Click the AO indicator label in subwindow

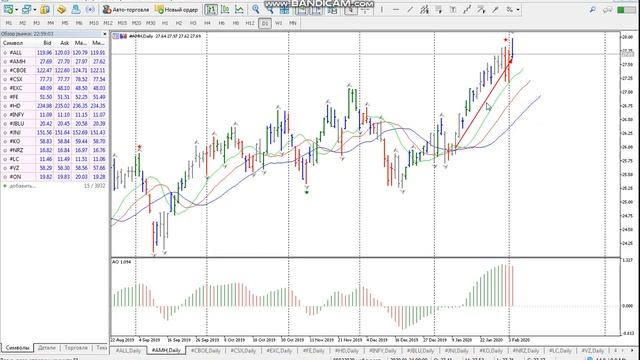pyautogui.click(x=122, y=262)
